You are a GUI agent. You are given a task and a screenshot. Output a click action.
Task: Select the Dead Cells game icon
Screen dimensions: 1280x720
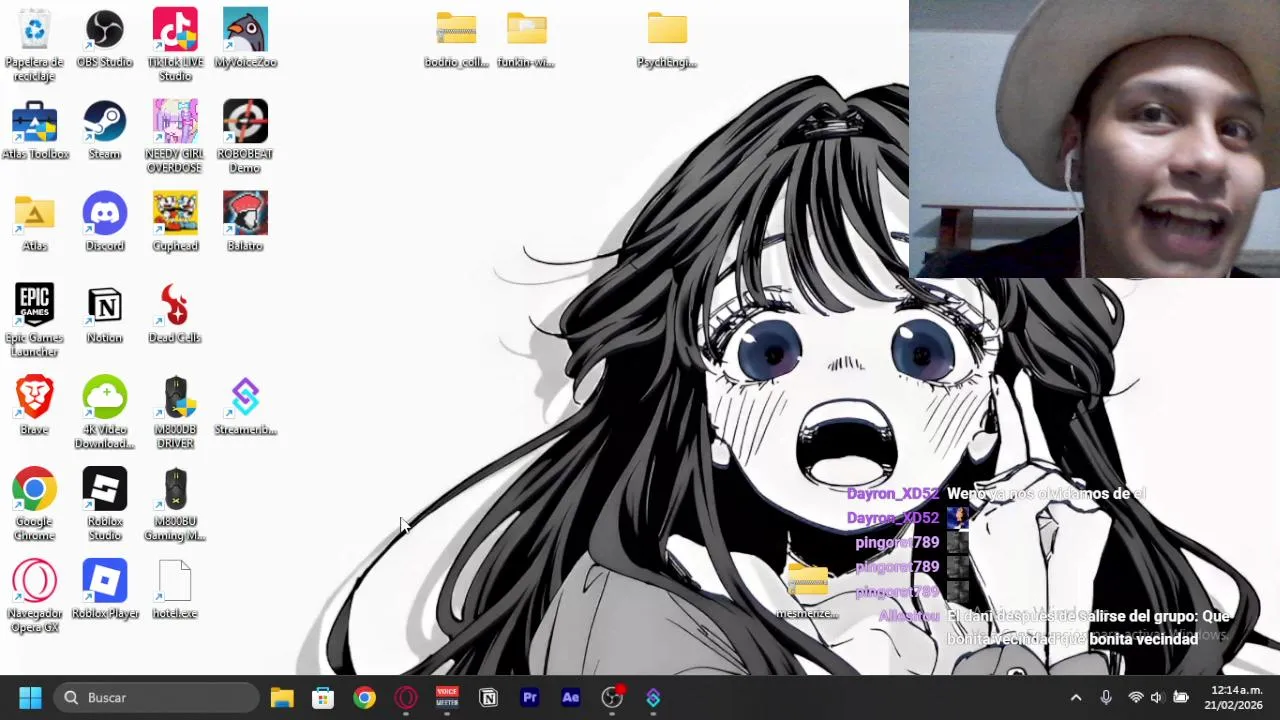click(x=175, y=314)
